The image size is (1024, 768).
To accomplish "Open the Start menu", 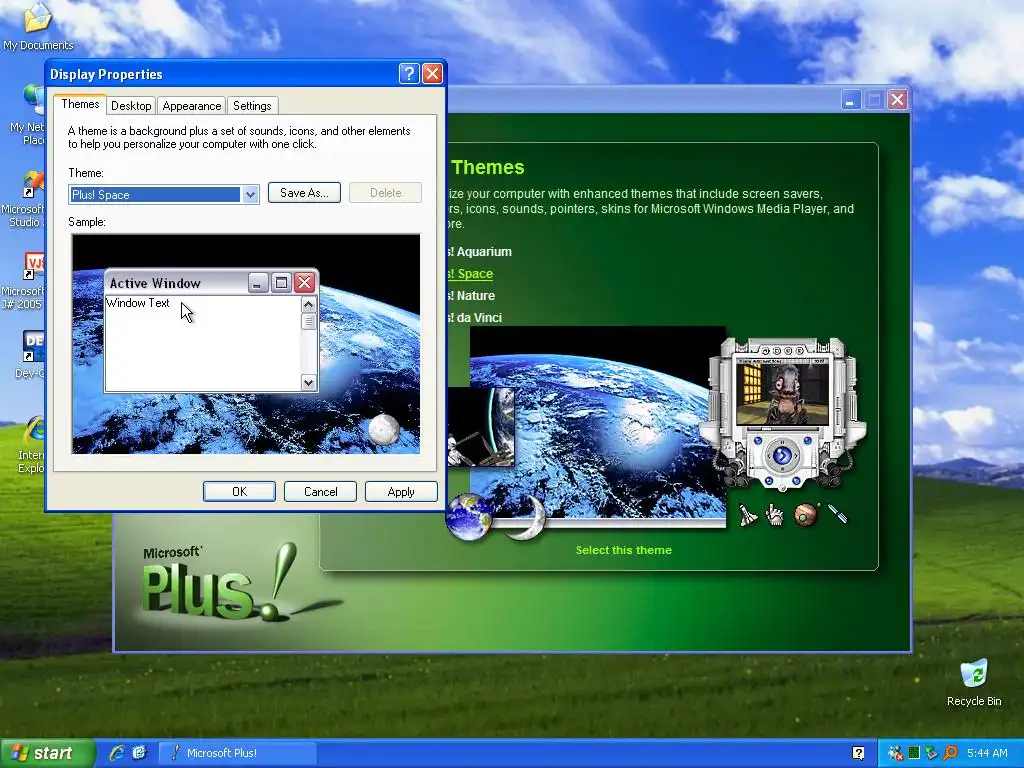I will (x=46, y=753).
